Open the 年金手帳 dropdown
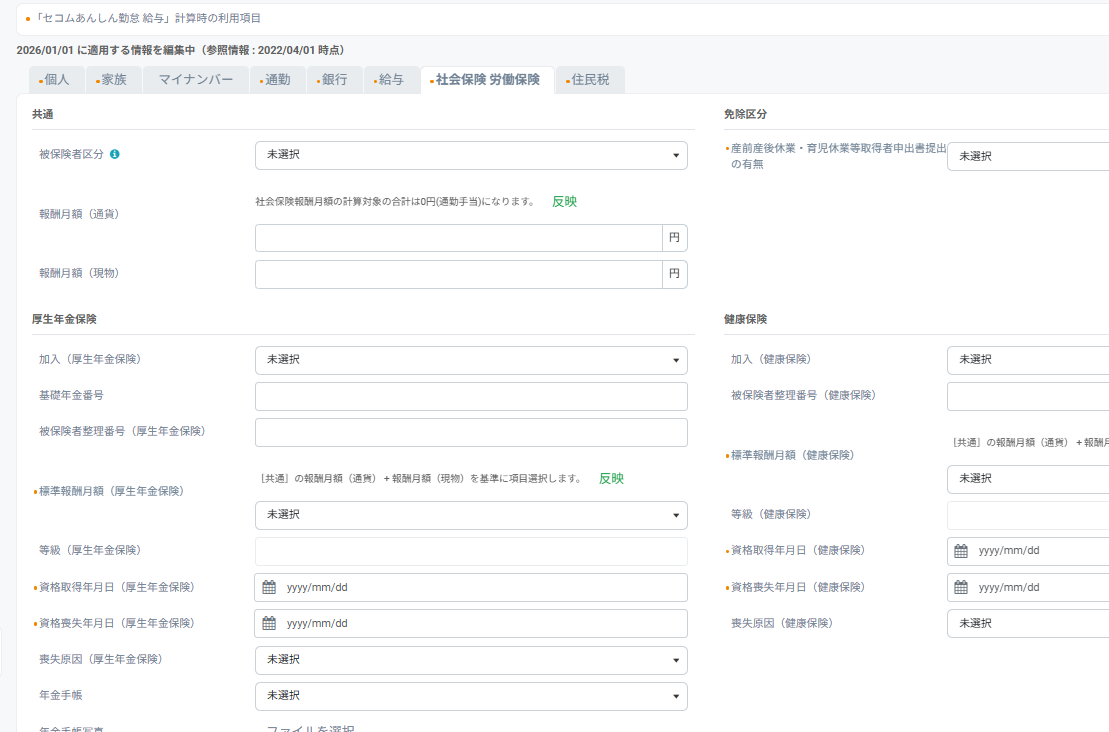 pyautogui.click(x=471, y=696)
